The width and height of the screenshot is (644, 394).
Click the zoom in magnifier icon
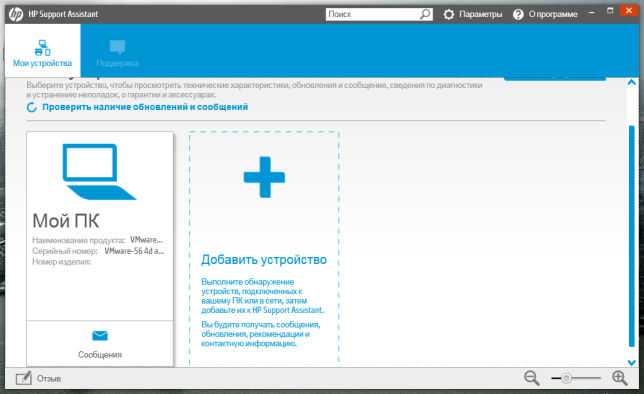[x=619, y=378]
